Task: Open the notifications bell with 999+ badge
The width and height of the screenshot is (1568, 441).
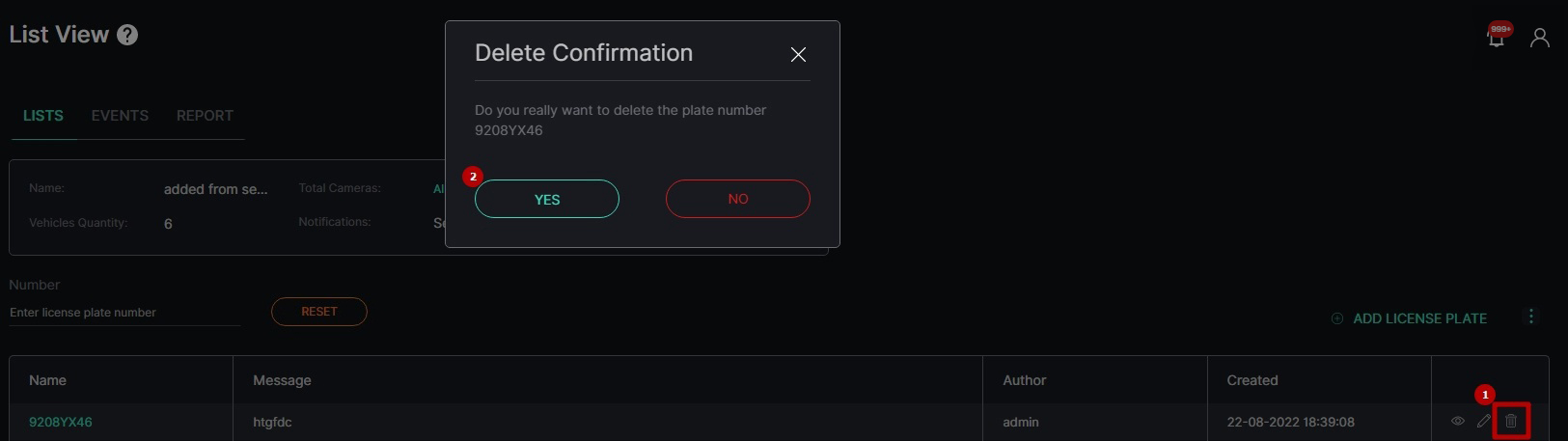Action: (x=1497, y=37)
